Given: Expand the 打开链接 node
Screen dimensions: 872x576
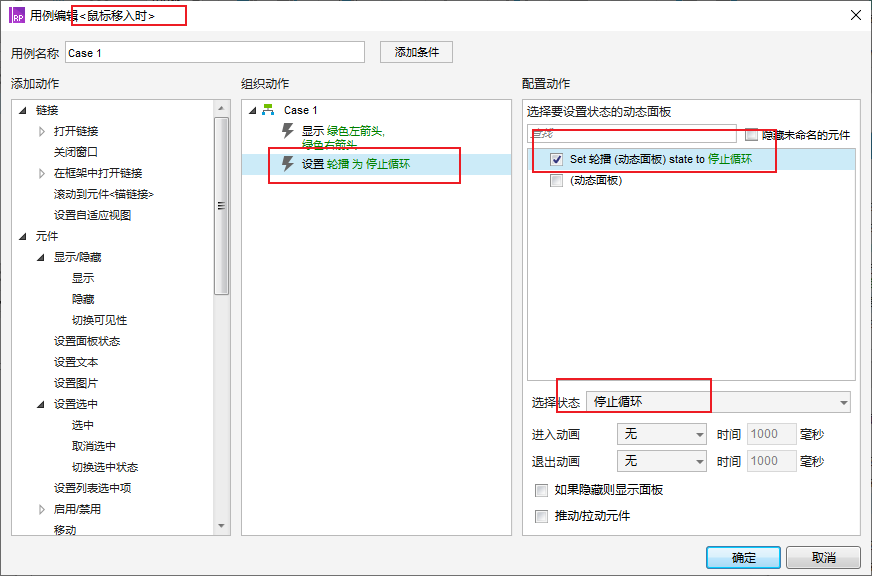Looking at the screenshot, I should 42,131.
